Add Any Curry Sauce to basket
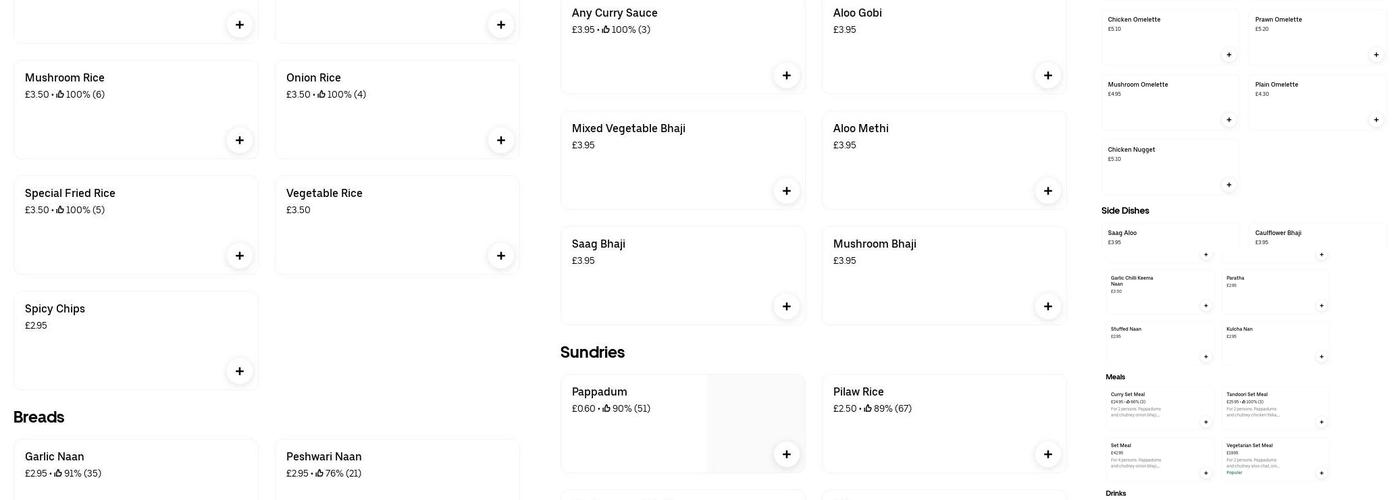The height and width of the screenshot is (500, 1400). [x=786, y=75]
